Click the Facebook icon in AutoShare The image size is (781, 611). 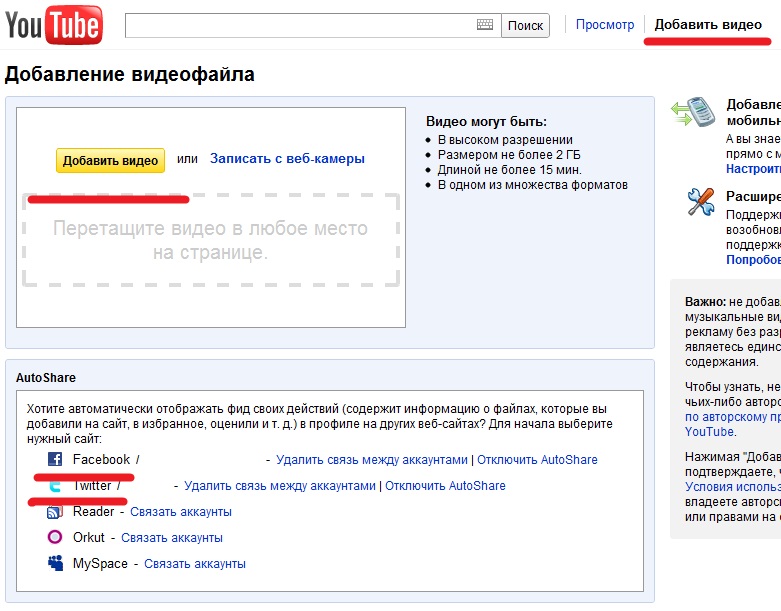click(55, 459)
